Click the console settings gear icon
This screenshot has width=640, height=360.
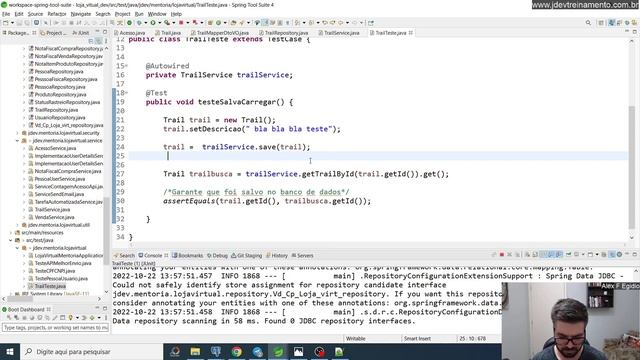619,255
